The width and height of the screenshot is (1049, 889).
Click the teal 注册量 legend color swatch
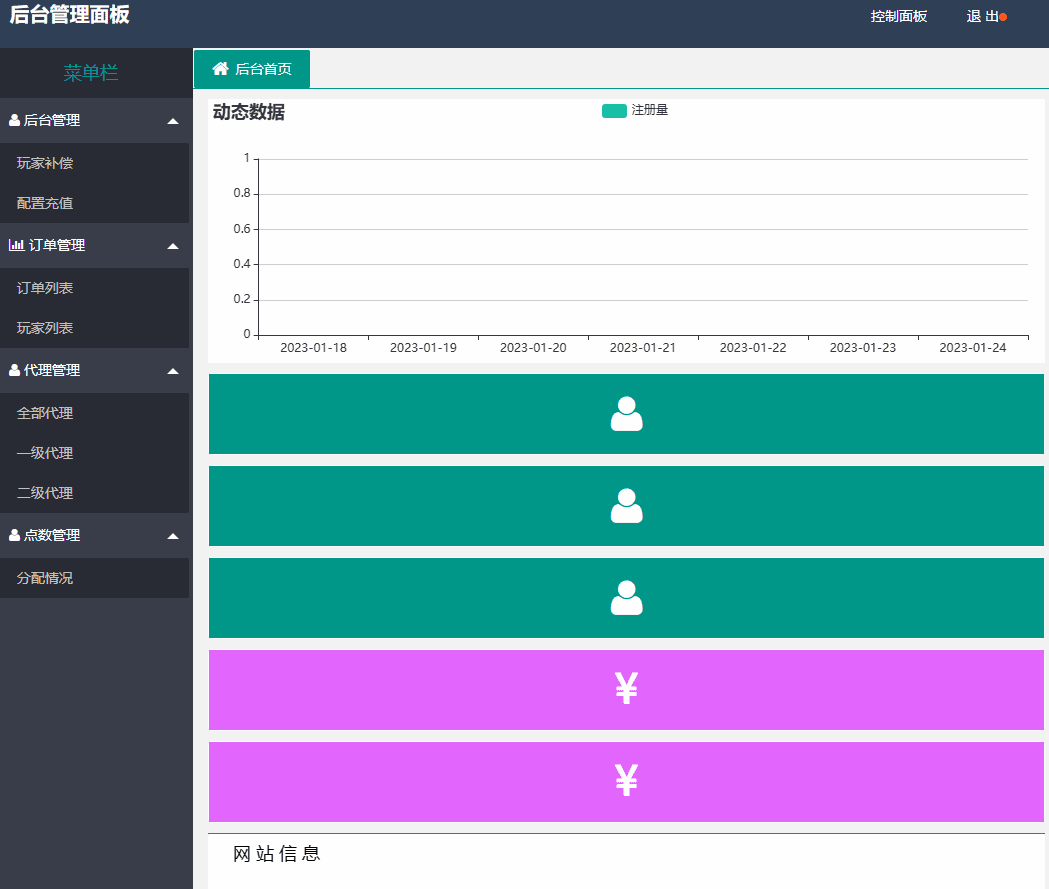614,110
